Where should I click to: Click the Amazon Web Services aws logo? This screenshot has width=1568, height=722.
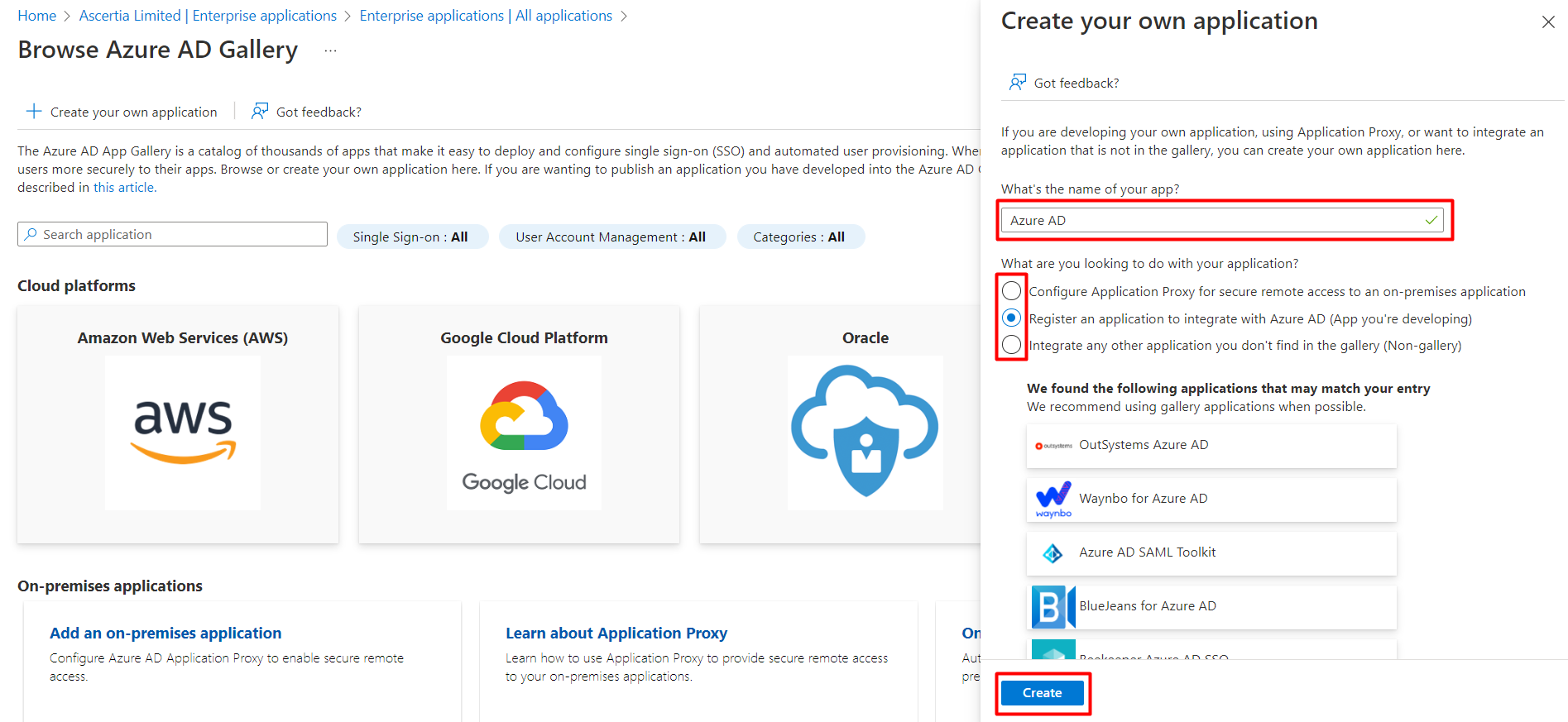(x=183, y=432)
